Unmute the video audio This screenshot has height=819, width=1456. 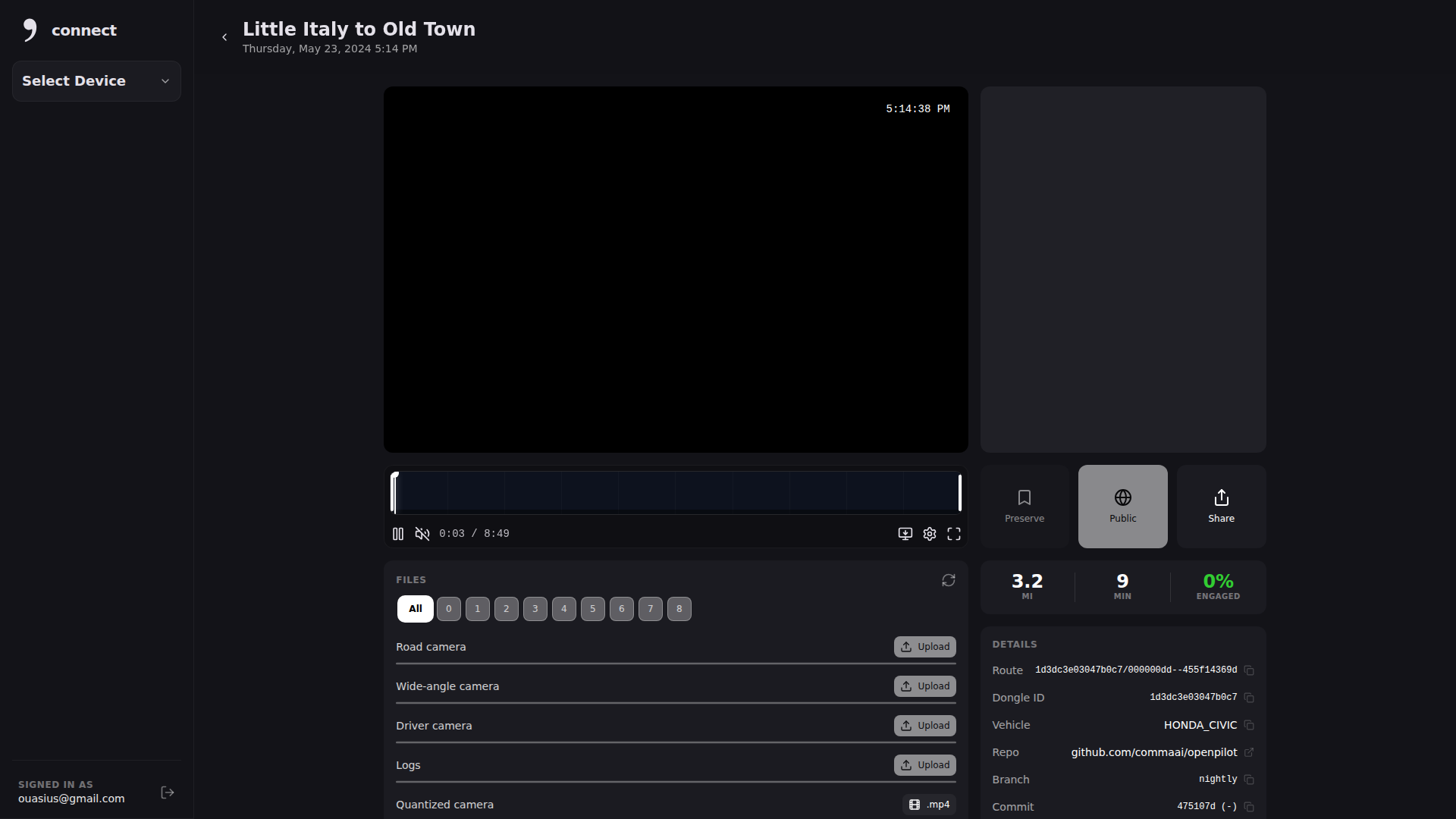(x=422, y=534)
